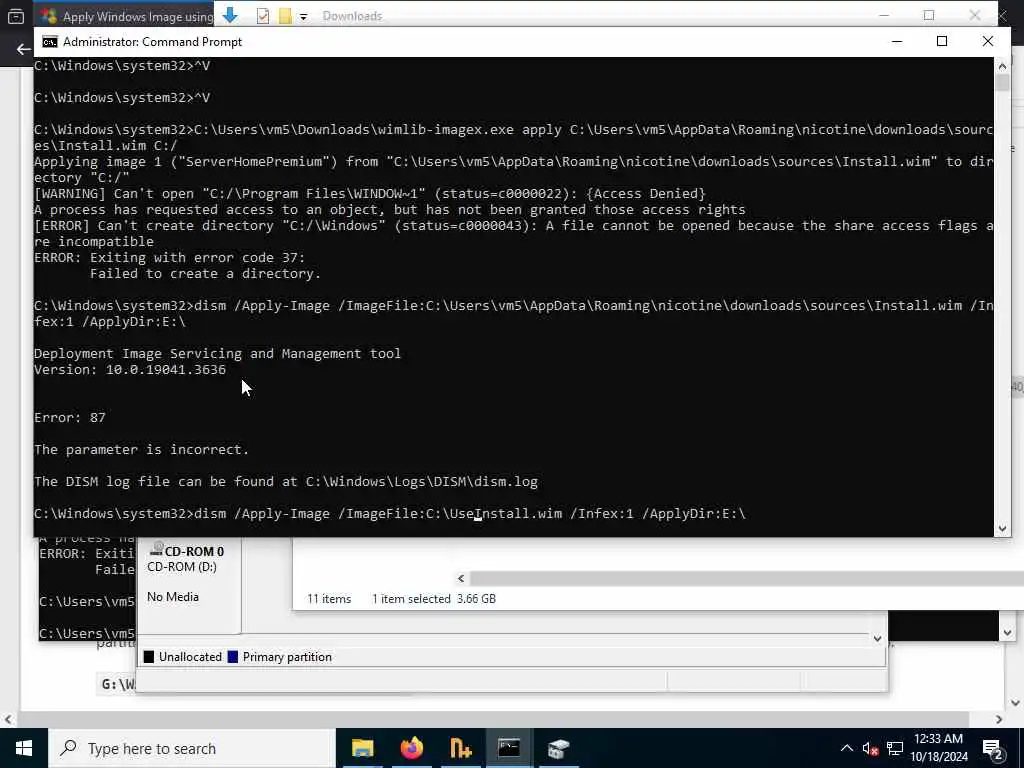Open the Command Prompt window system menu icon
Image resolution: width=1024 pixels, height=768 pixels.
50,42
